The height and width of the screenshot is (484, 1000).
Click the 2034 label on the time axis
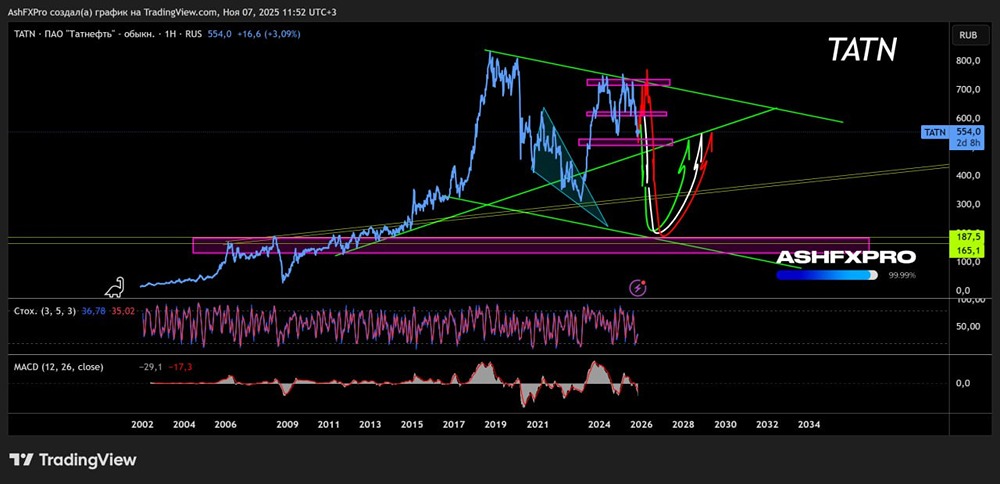tap(809, 424)
